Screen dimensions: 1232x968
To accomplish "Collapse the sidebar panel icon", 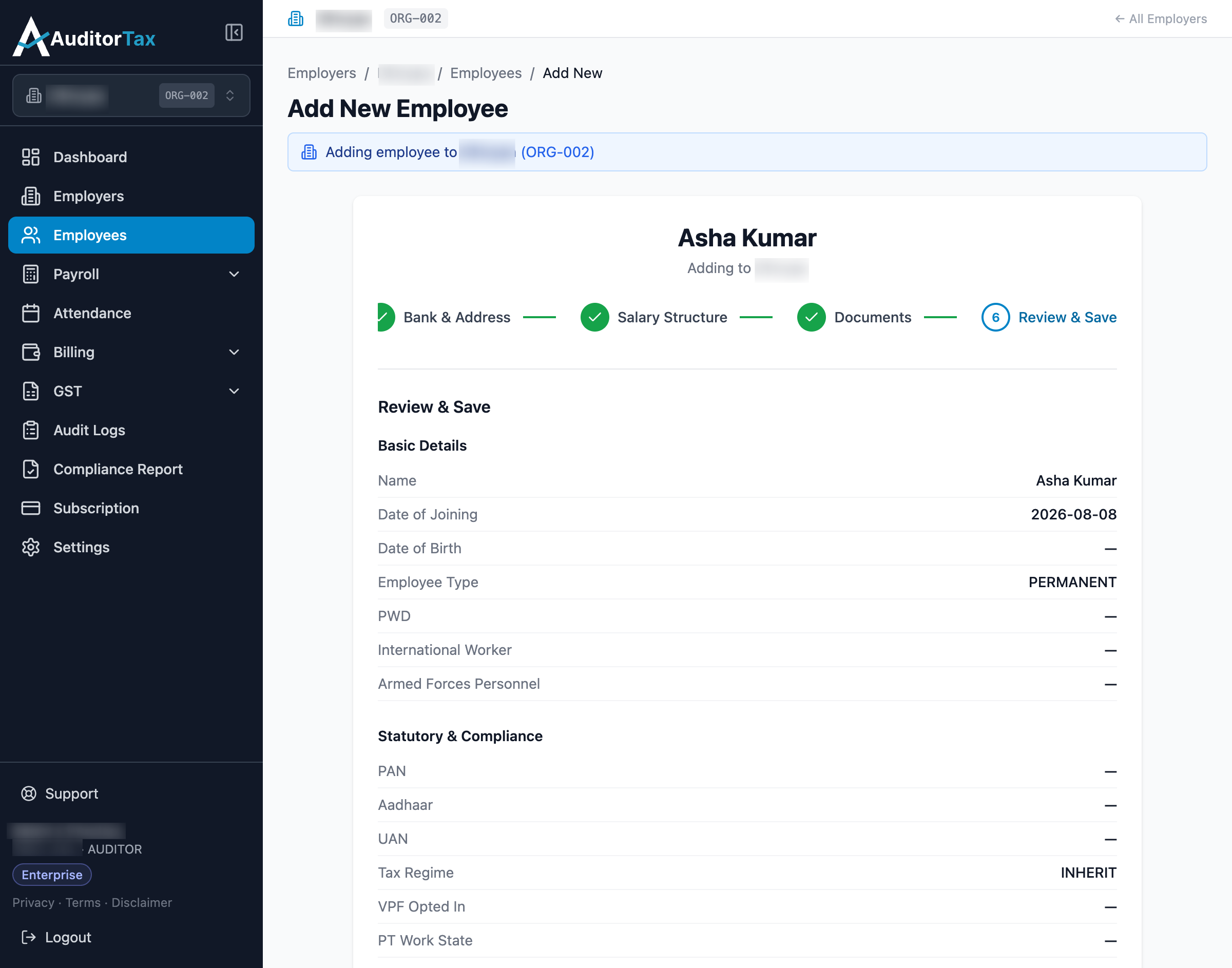I will pyautogui.click(x=234, y=32).
